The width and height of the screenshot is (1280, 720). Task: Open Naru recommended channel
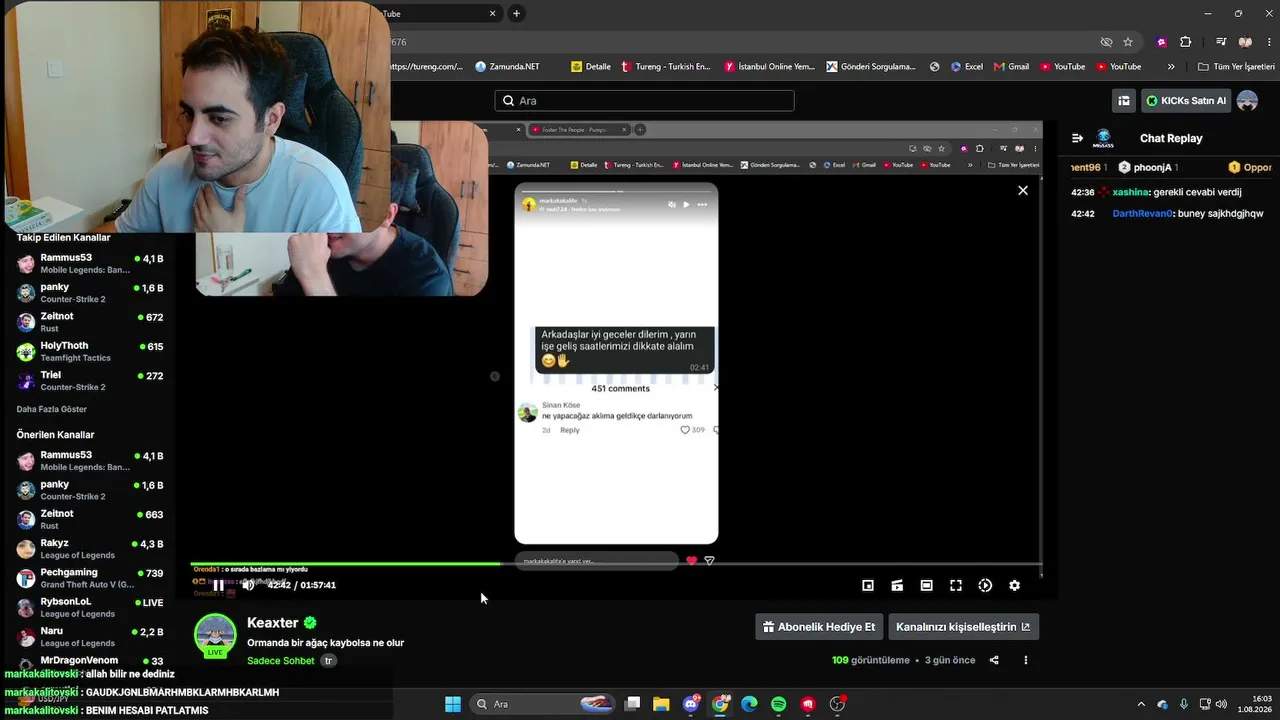(90, 636)
